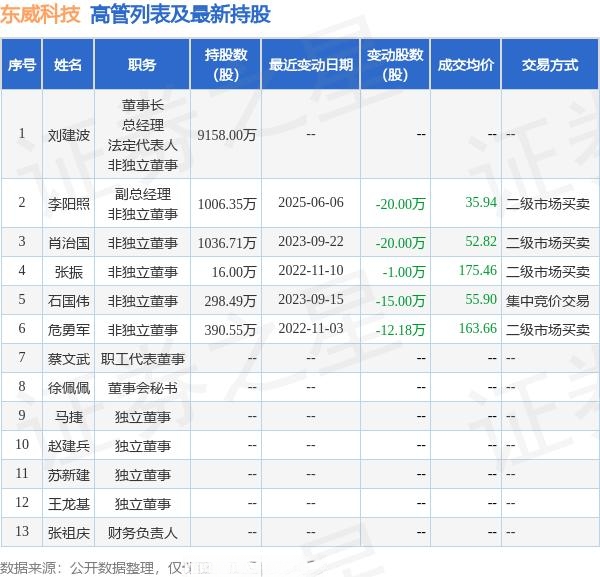The width and height of the screenshot is (600, 577).
Task: Click the date 2023-09-15
Action: 311,299
